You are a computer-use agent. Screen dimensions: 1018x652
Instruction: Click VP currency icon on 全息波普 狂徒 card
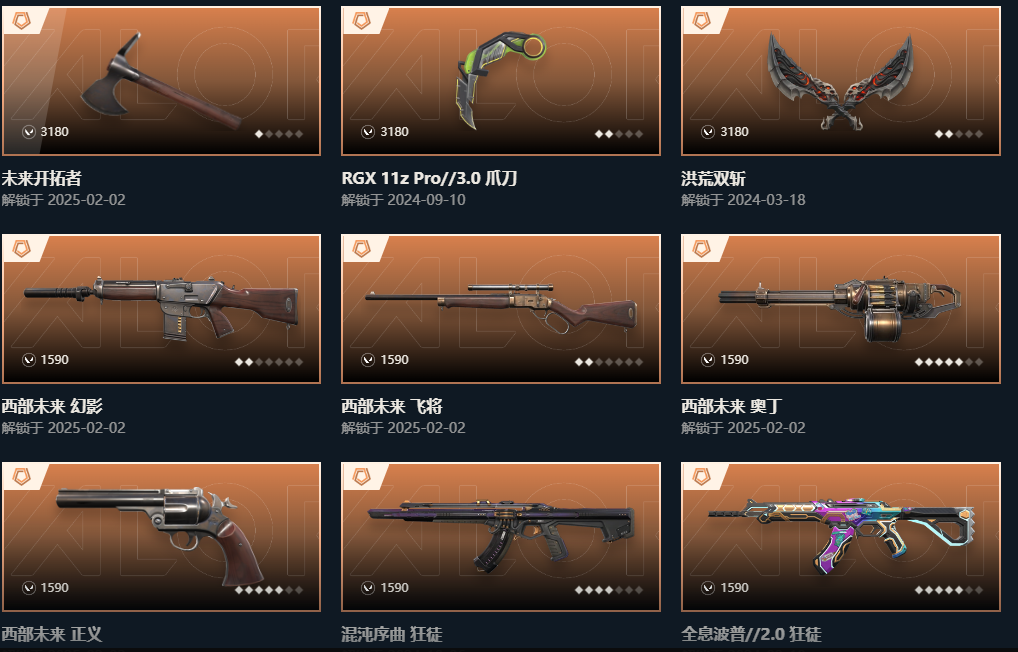[708, 588]
